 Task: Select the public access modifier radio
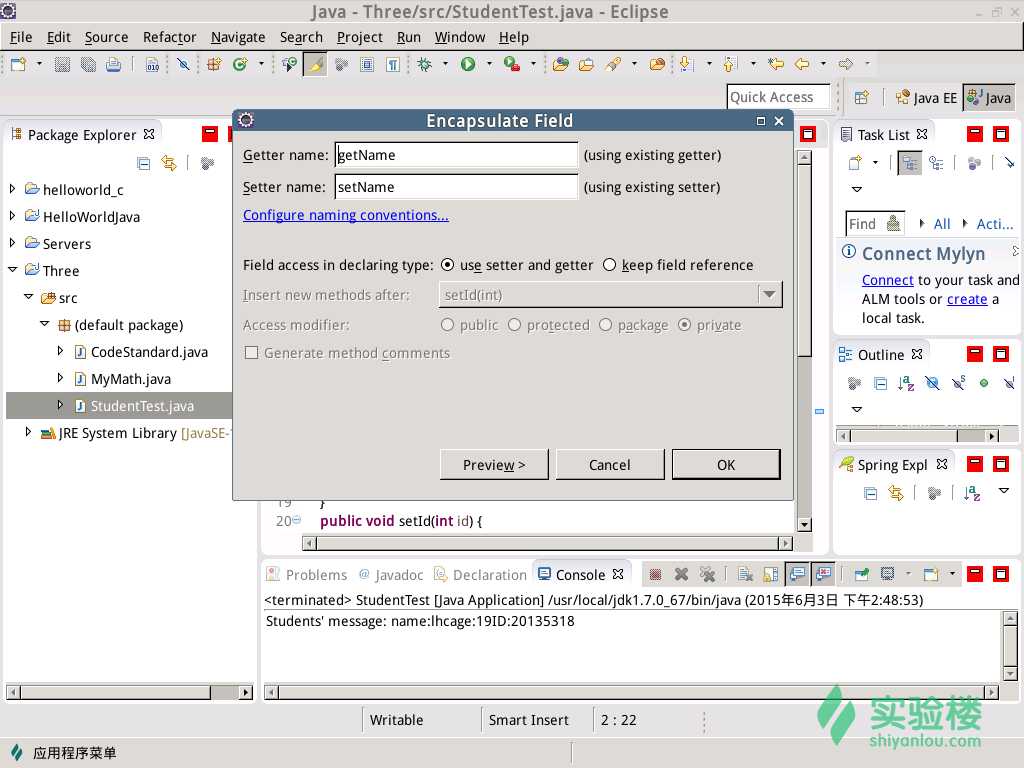(447, 325)
